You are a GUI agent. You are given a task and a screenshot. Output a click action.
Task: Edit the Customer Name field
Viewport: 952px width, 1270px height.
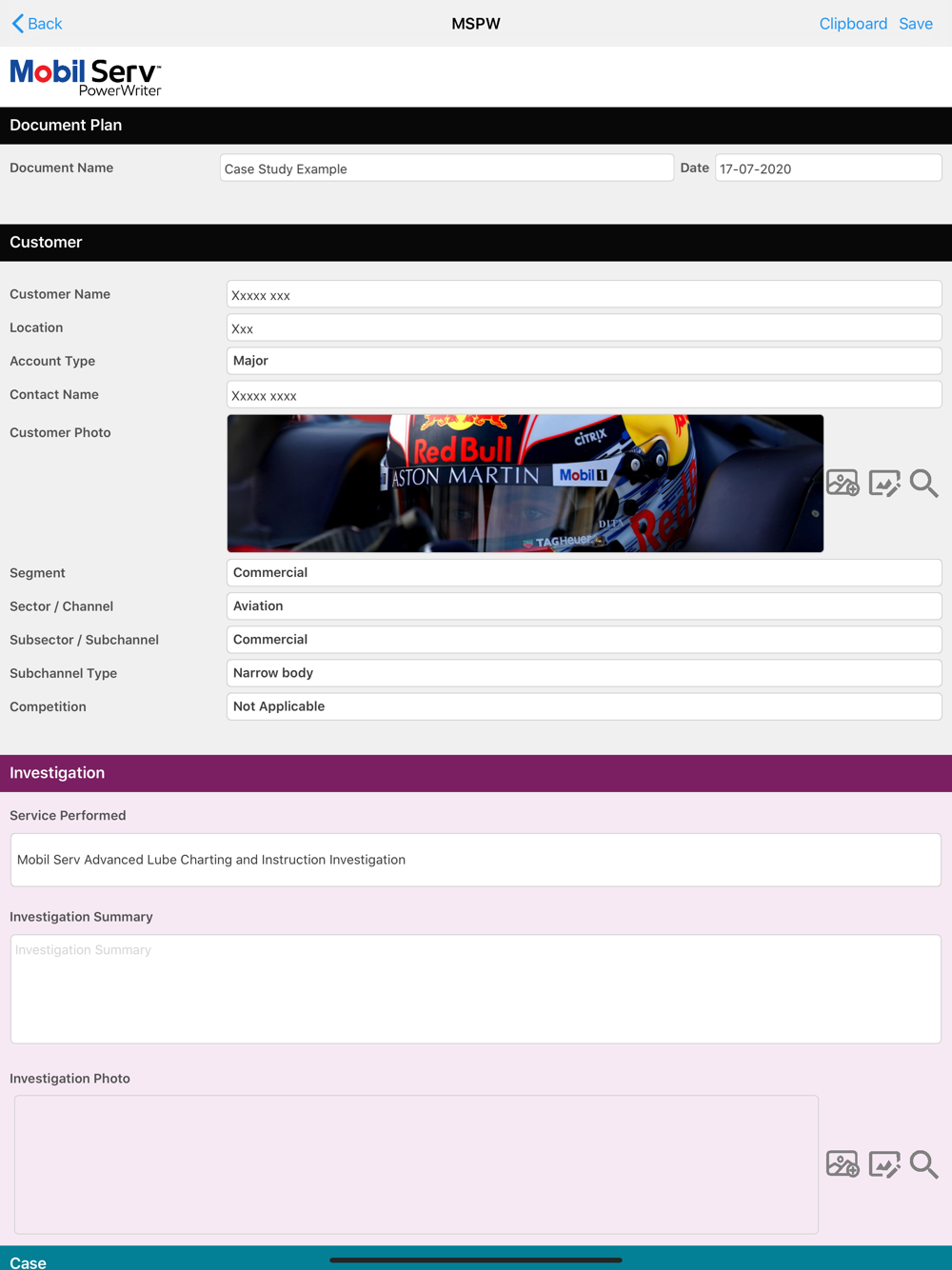[584, 294]
